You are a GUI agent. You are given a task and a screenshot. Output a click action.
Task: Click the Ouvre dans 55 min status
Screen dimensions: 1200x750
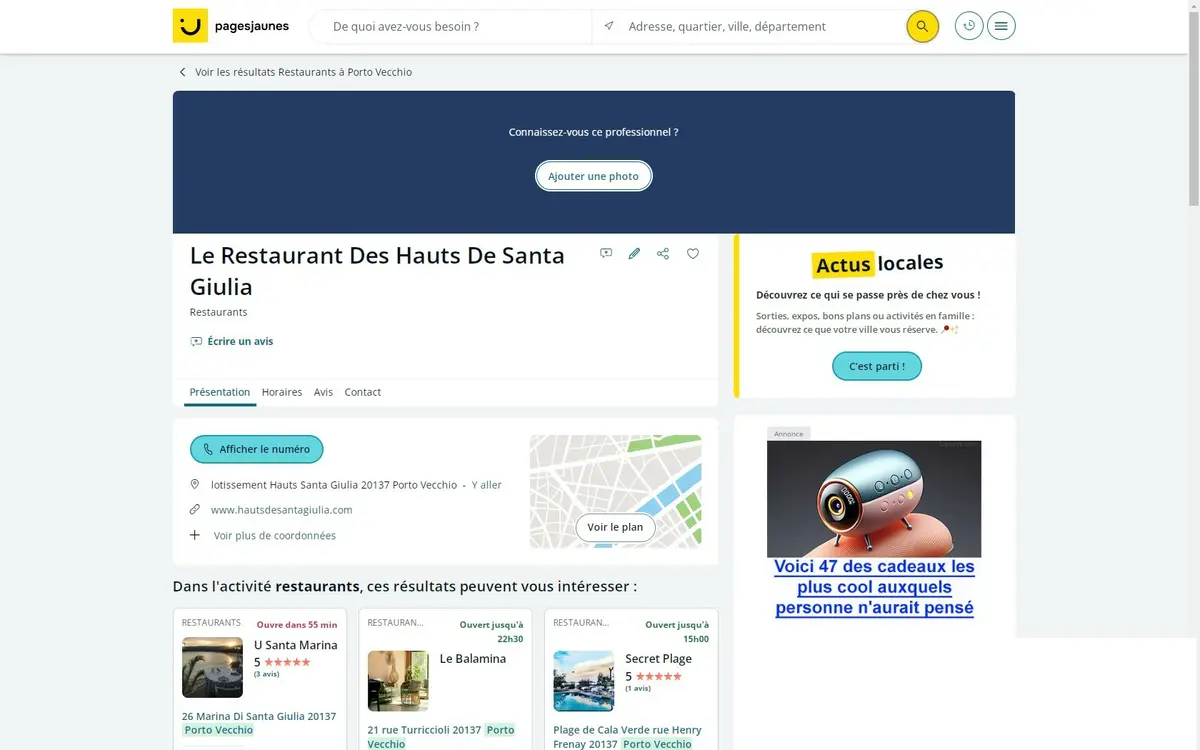(x=297, y=624)
